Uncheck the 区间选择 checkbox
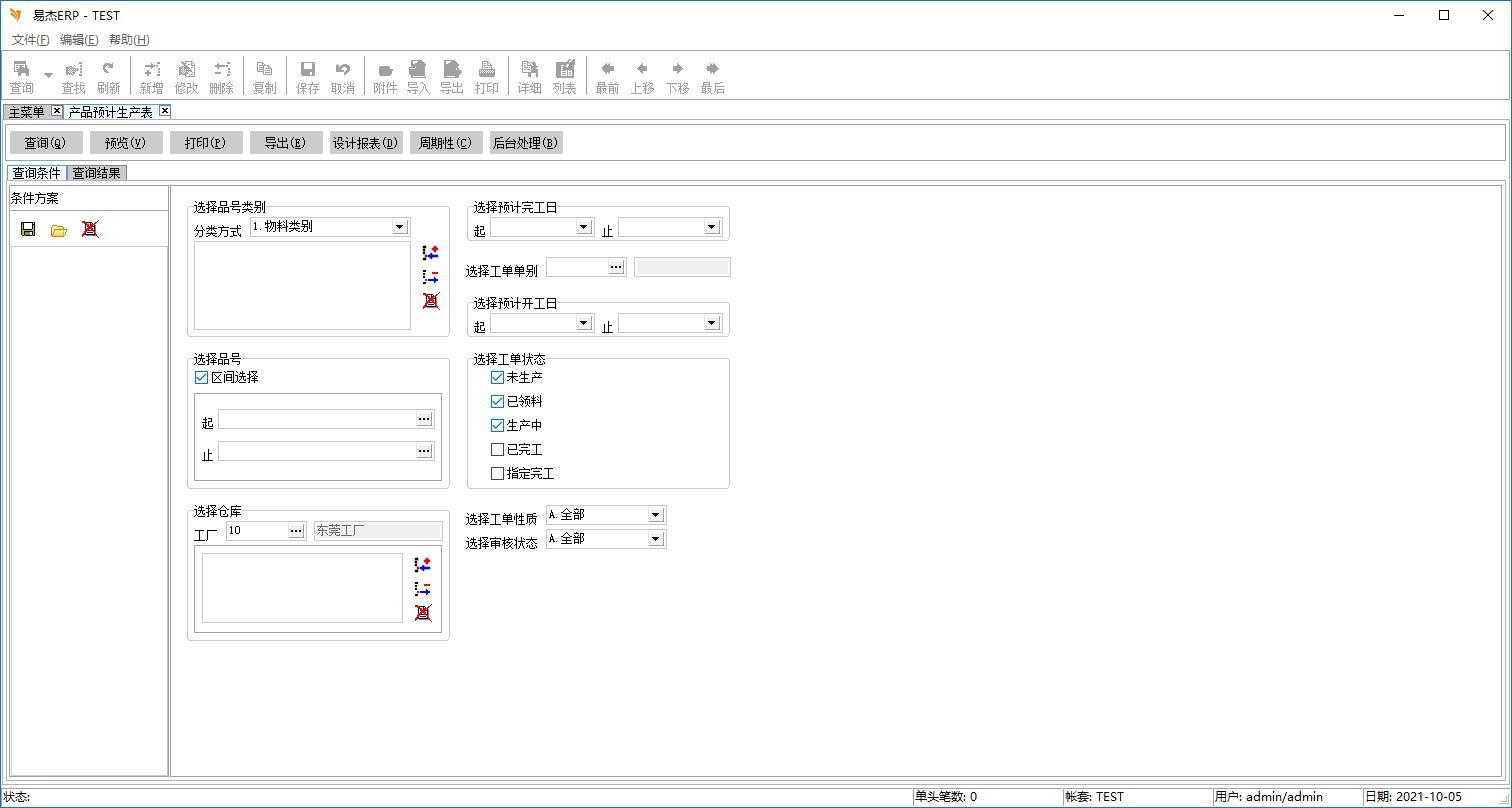 tap(202, 378)
